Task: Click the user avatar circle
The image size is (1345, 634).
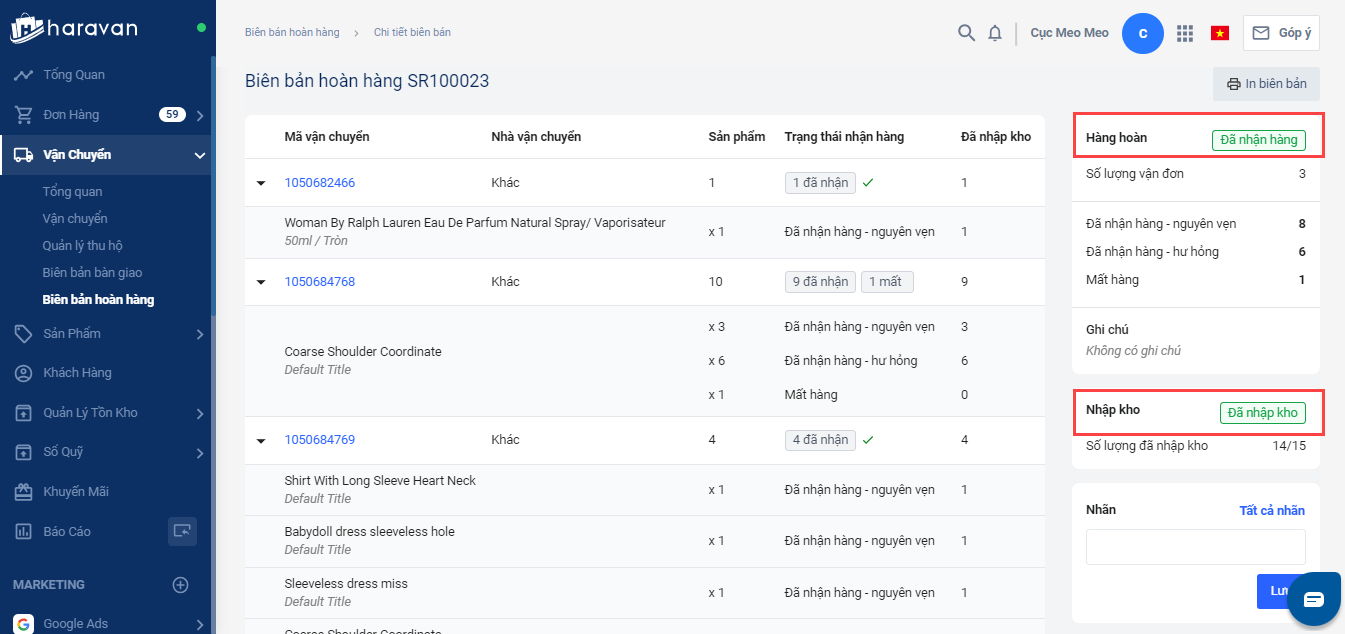Action: point(1143,33)
